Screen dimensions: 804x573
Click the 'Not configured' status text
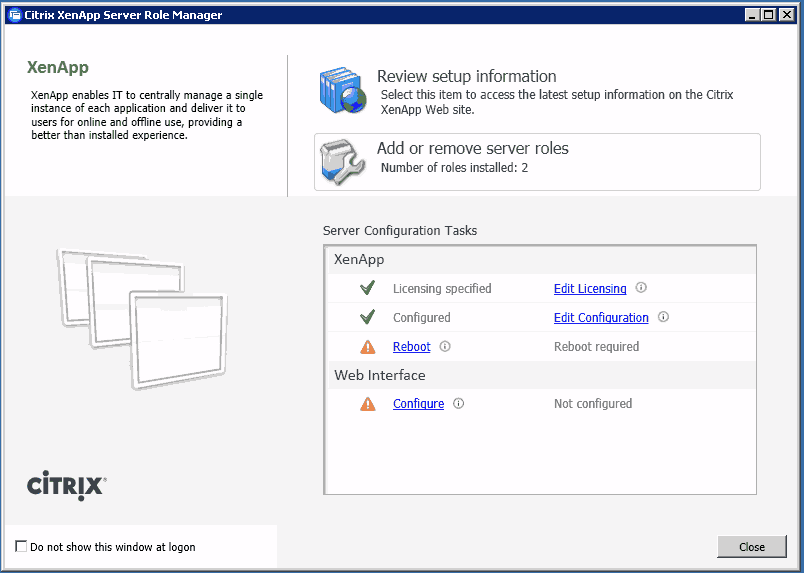[593, 404]
